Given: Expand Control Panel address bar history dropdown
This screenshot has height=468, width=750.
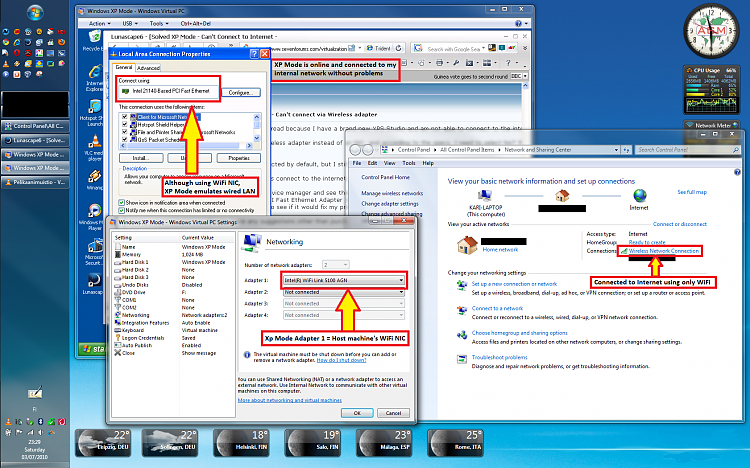Looking at the screenshot, I should [x=616, y=150].
